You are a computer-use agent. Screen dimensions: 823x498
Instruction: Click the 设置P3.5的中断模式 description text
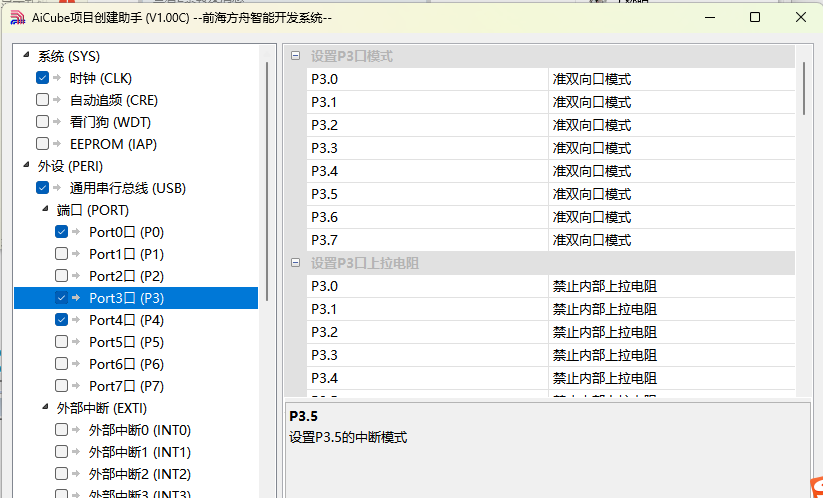348,438
